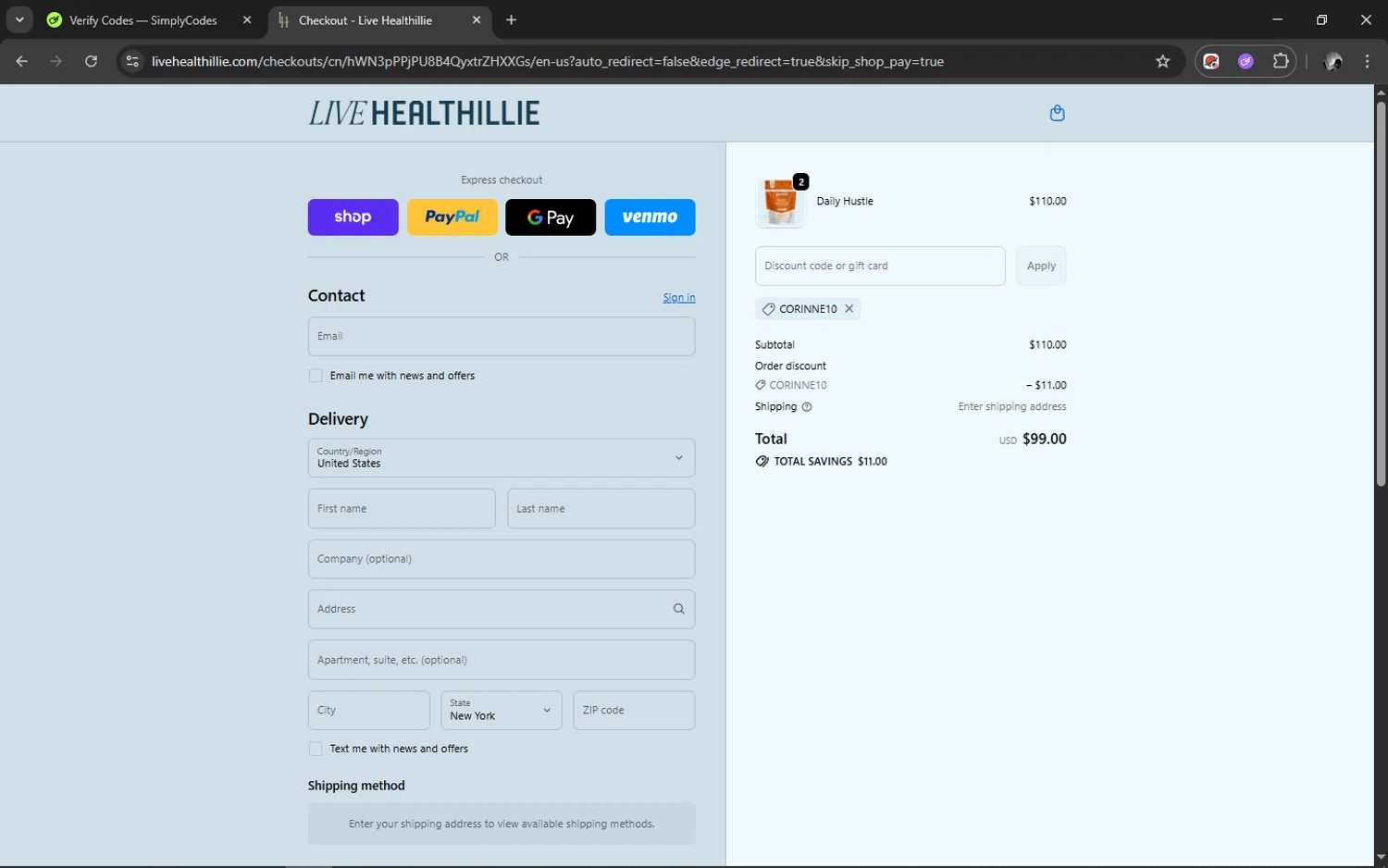
Task: Click the Company (optional) field
Action: tap(502, 559)
